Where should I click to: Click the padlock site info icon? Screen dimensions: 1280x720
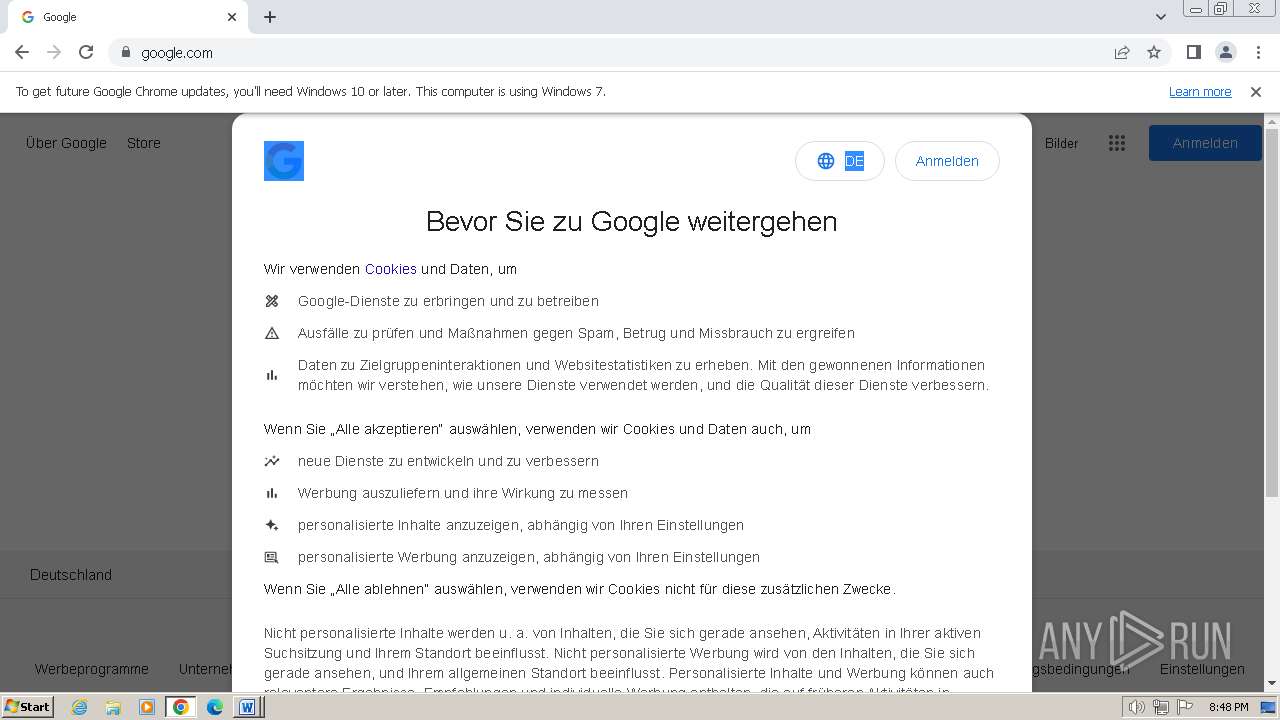click(125, 52)
